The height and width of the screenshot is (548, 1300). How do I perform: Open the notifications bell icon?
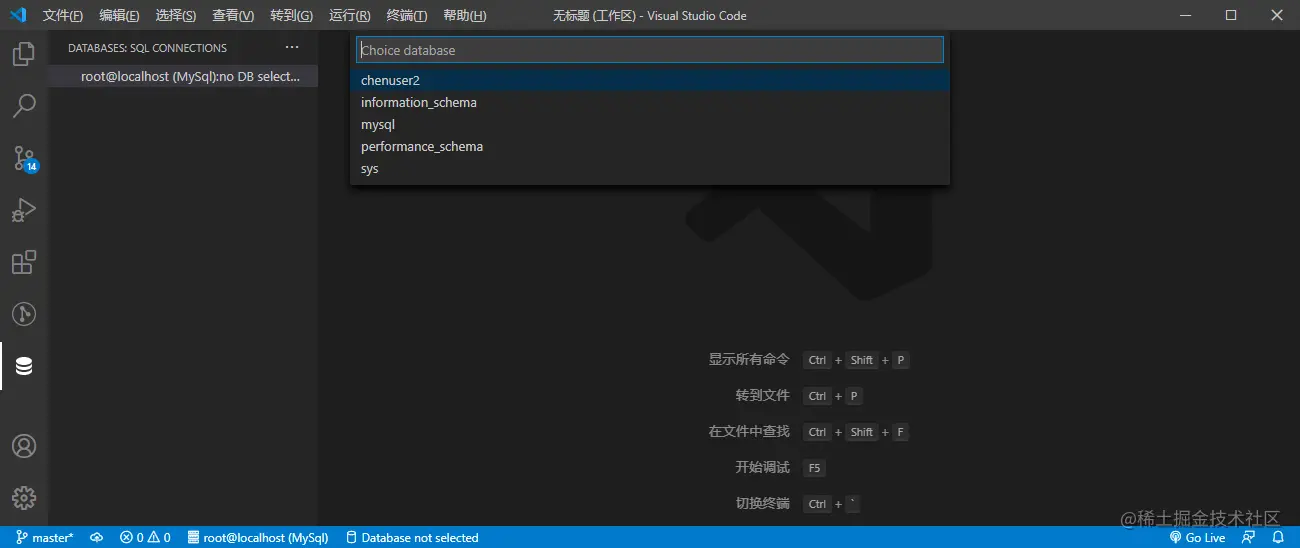click(1278, 538)
